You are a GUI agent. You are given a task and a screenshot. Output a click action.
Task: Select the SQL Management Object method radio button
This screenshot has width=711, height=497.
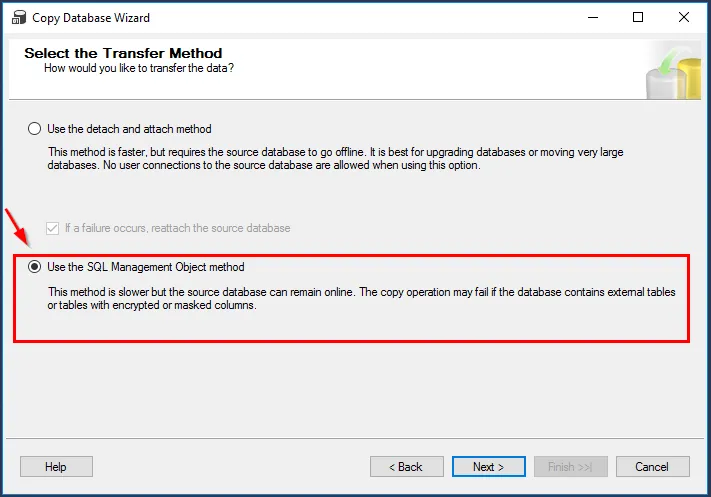[x=35, y=267]
